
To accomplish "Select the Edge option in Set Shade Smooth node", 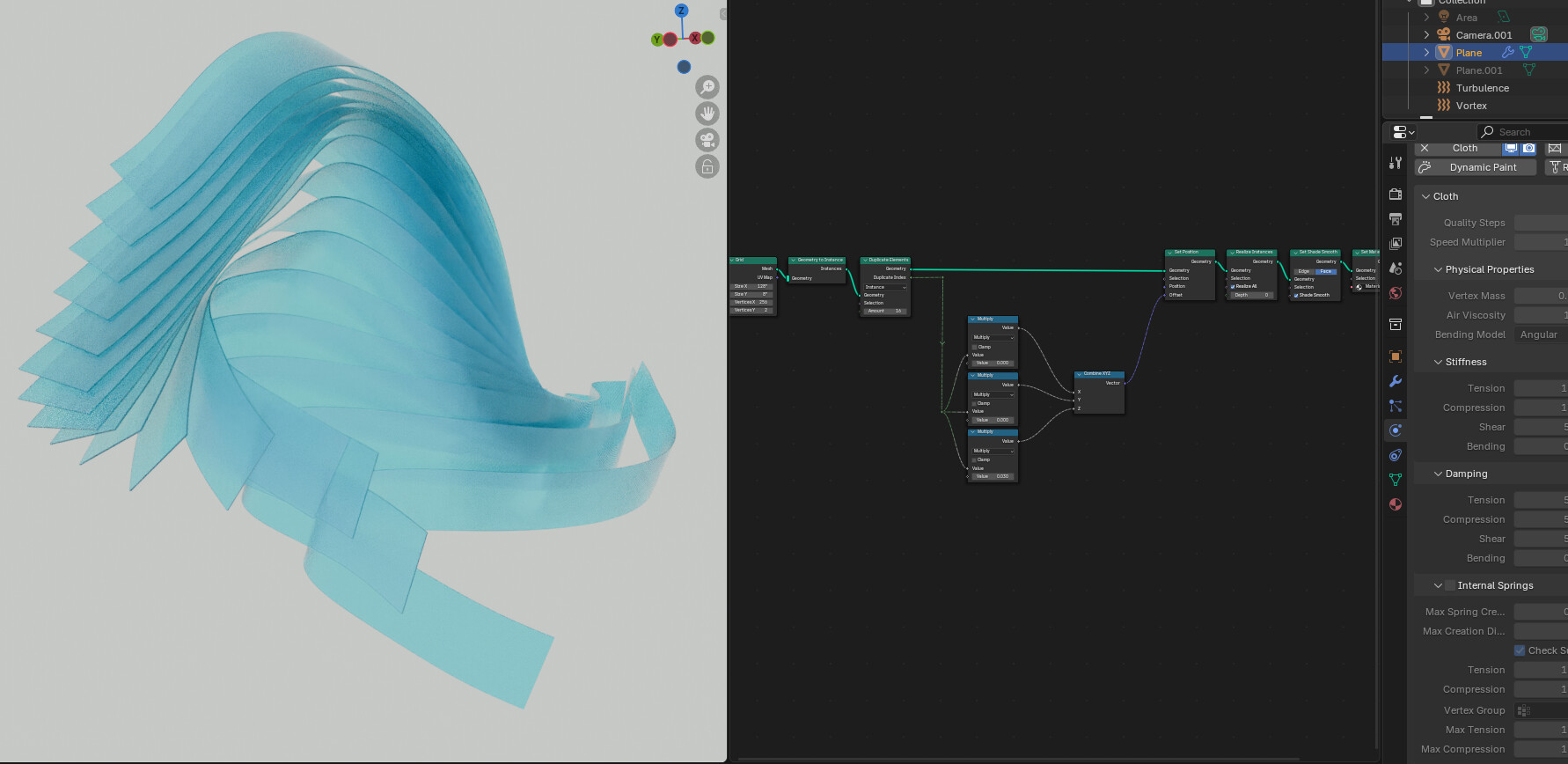I will point(1304,271).
